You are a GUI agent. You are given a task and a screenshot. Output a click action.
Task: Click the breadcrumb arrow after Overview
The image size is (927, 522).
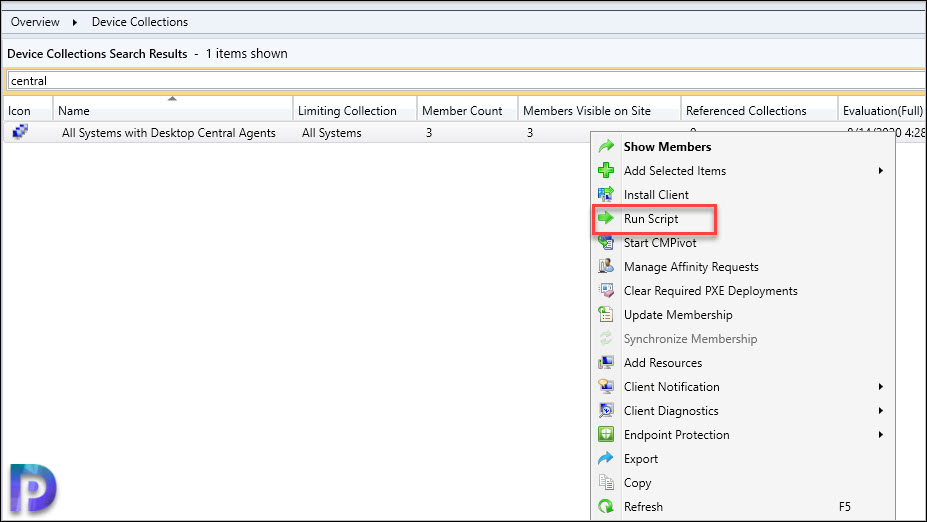[x=74, y=22]
